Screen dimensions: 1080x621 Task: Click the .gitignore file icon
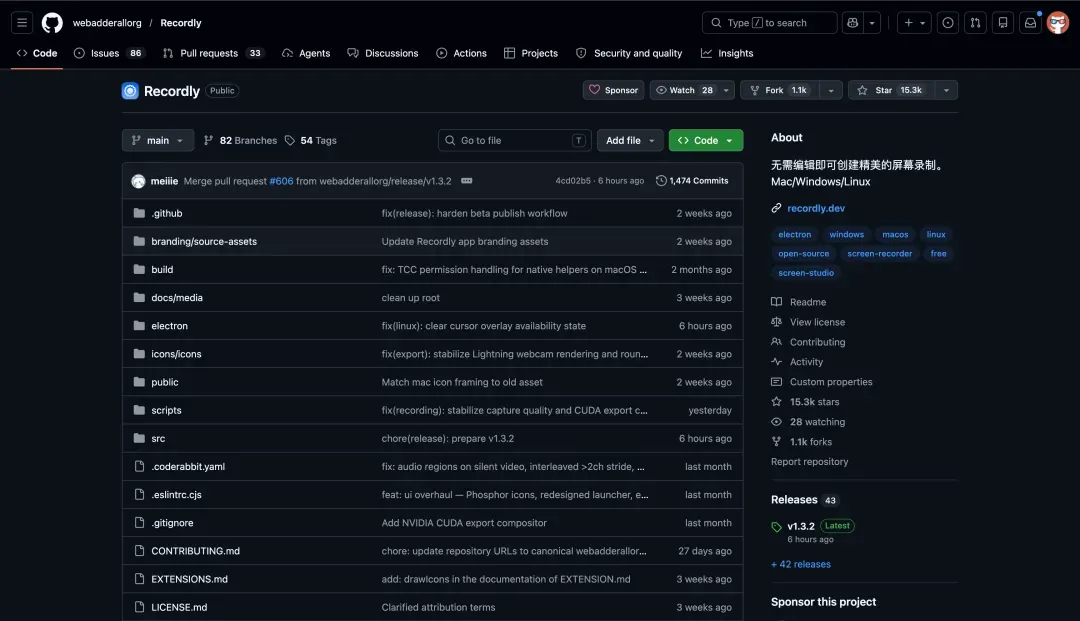pyautogui.click(x=139, y=523)
